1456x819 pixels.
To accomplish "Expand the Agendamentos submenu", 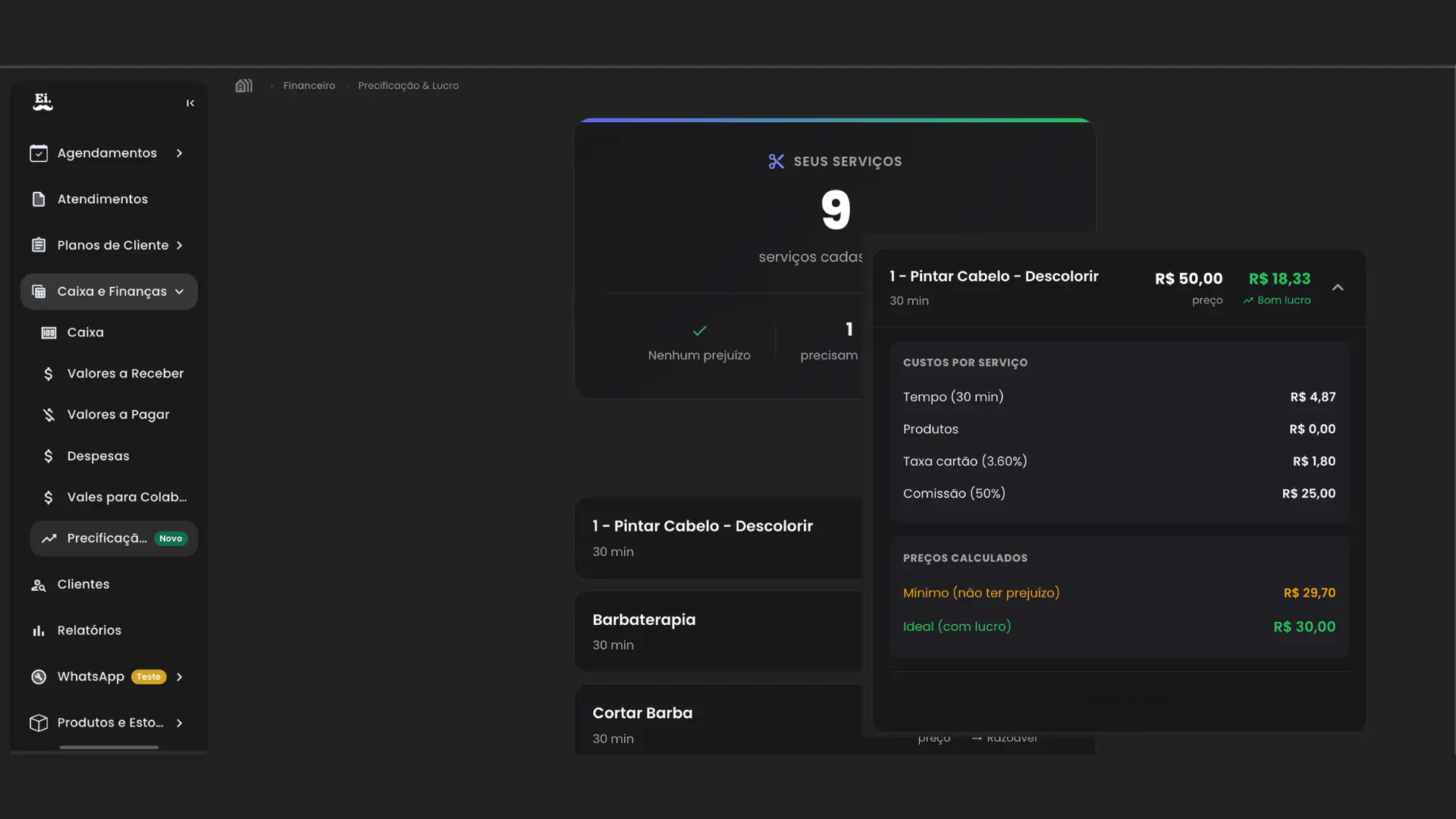I will click(x=179, y=153).
